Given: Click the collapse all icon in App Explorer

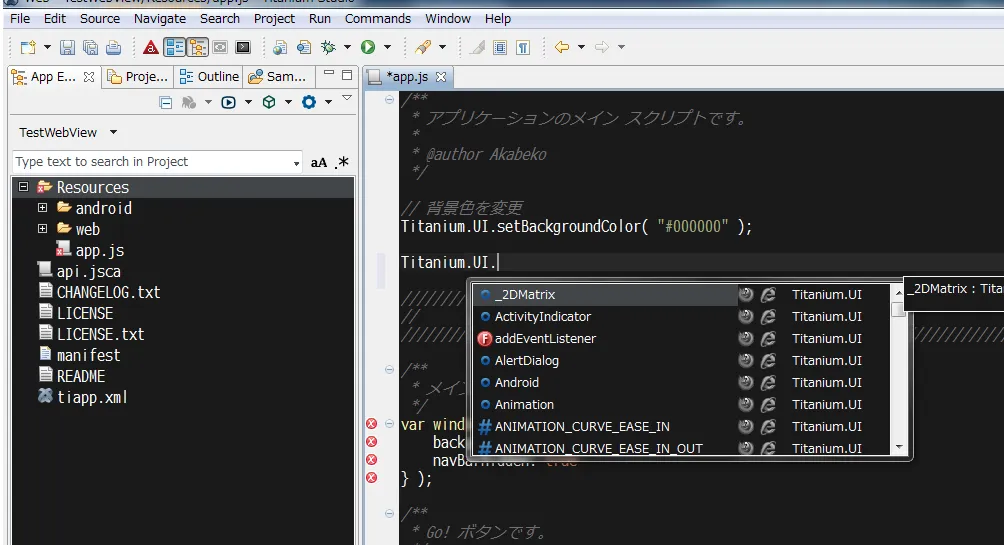Looking at the screenshot, I should click(x=166, y=102).
